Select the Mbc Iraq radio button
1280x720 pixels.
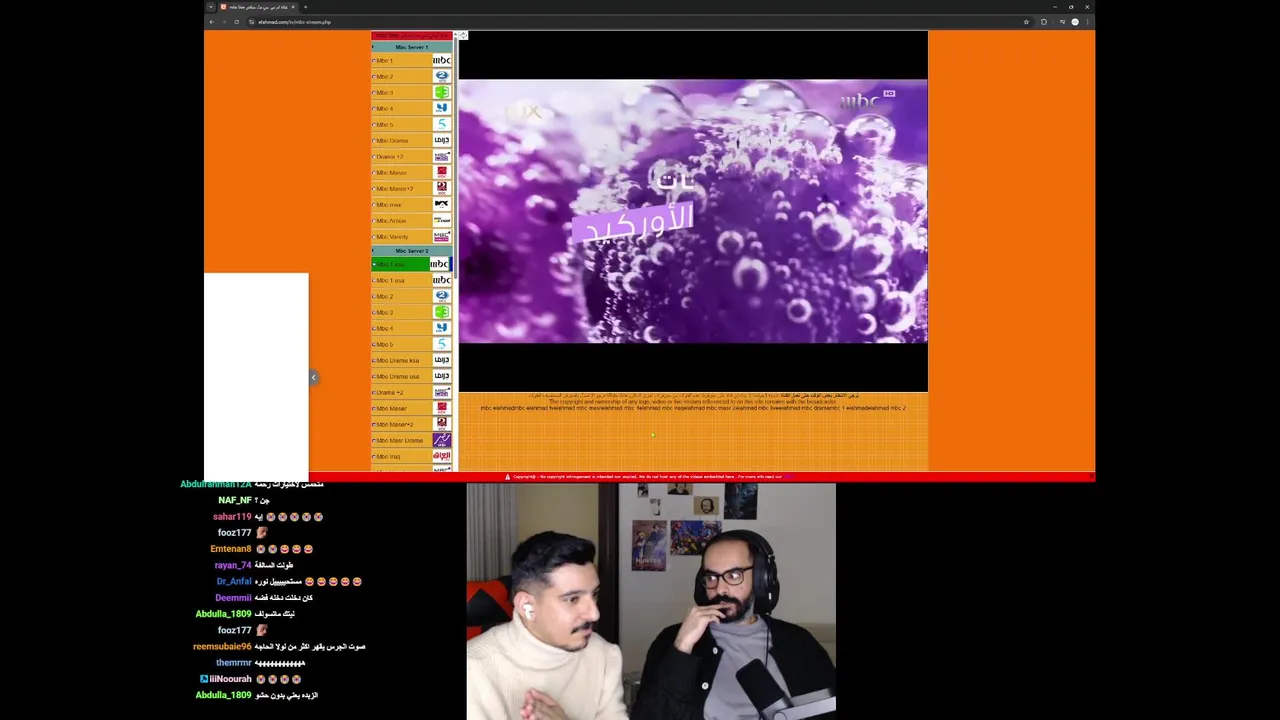(x=374, y=457)
